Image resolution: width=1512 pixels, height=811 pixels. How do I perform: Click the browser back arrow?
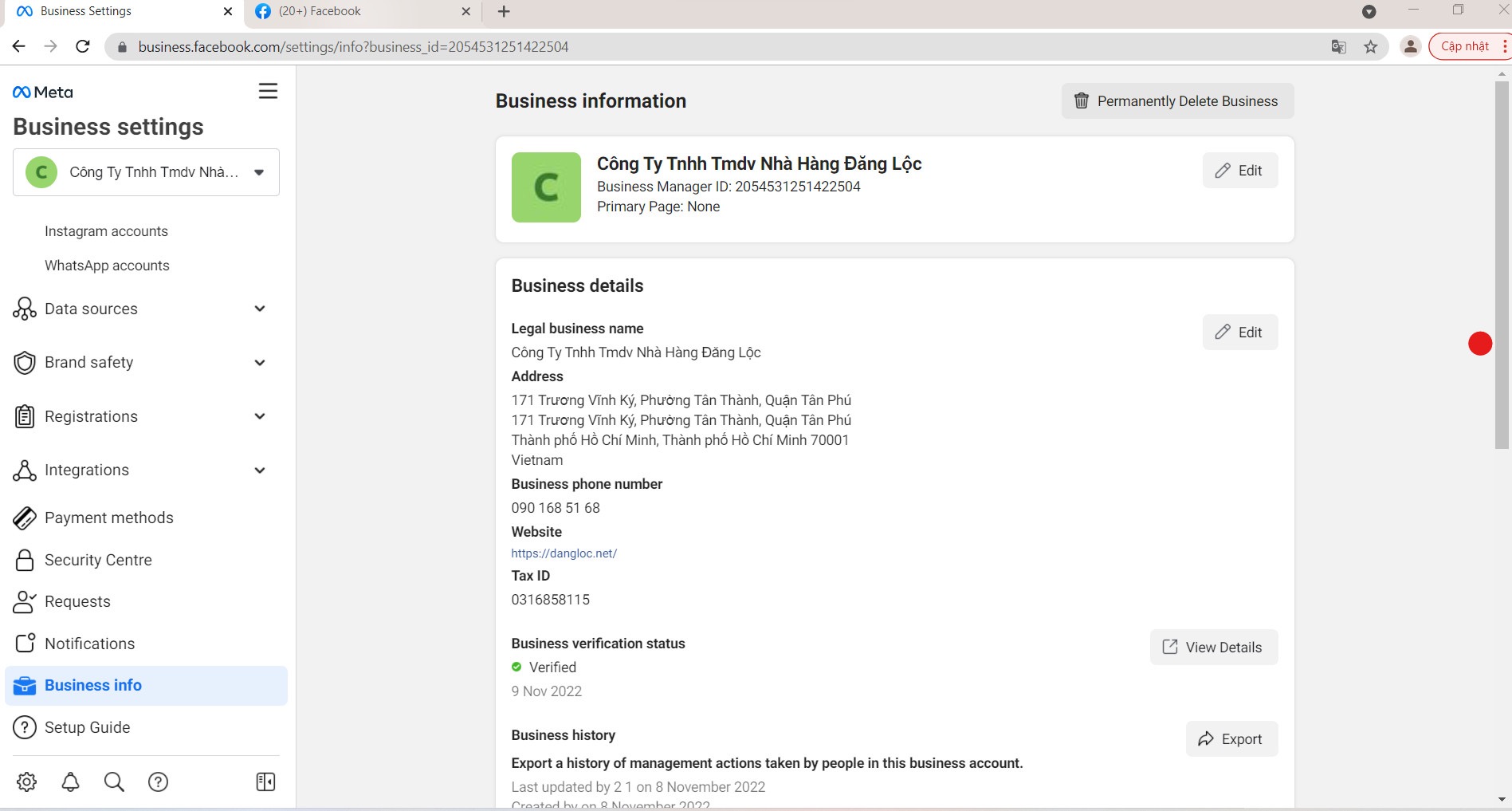pos(19,46)
